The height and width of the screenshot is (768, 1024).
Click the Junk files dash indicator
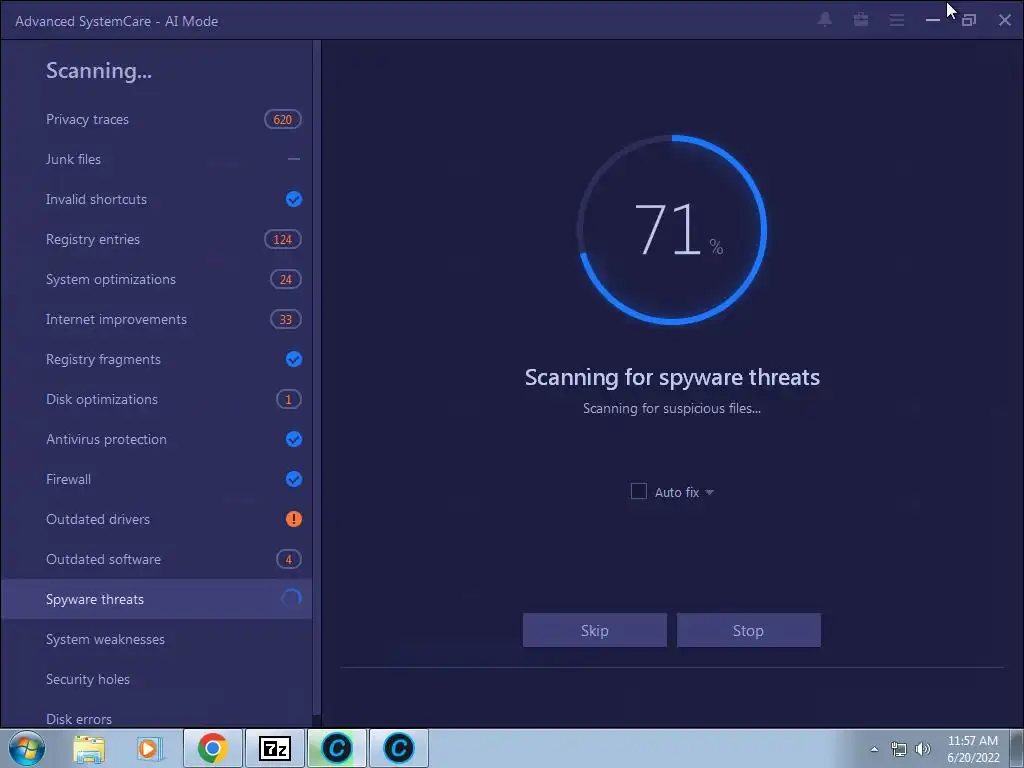(294, 159)
